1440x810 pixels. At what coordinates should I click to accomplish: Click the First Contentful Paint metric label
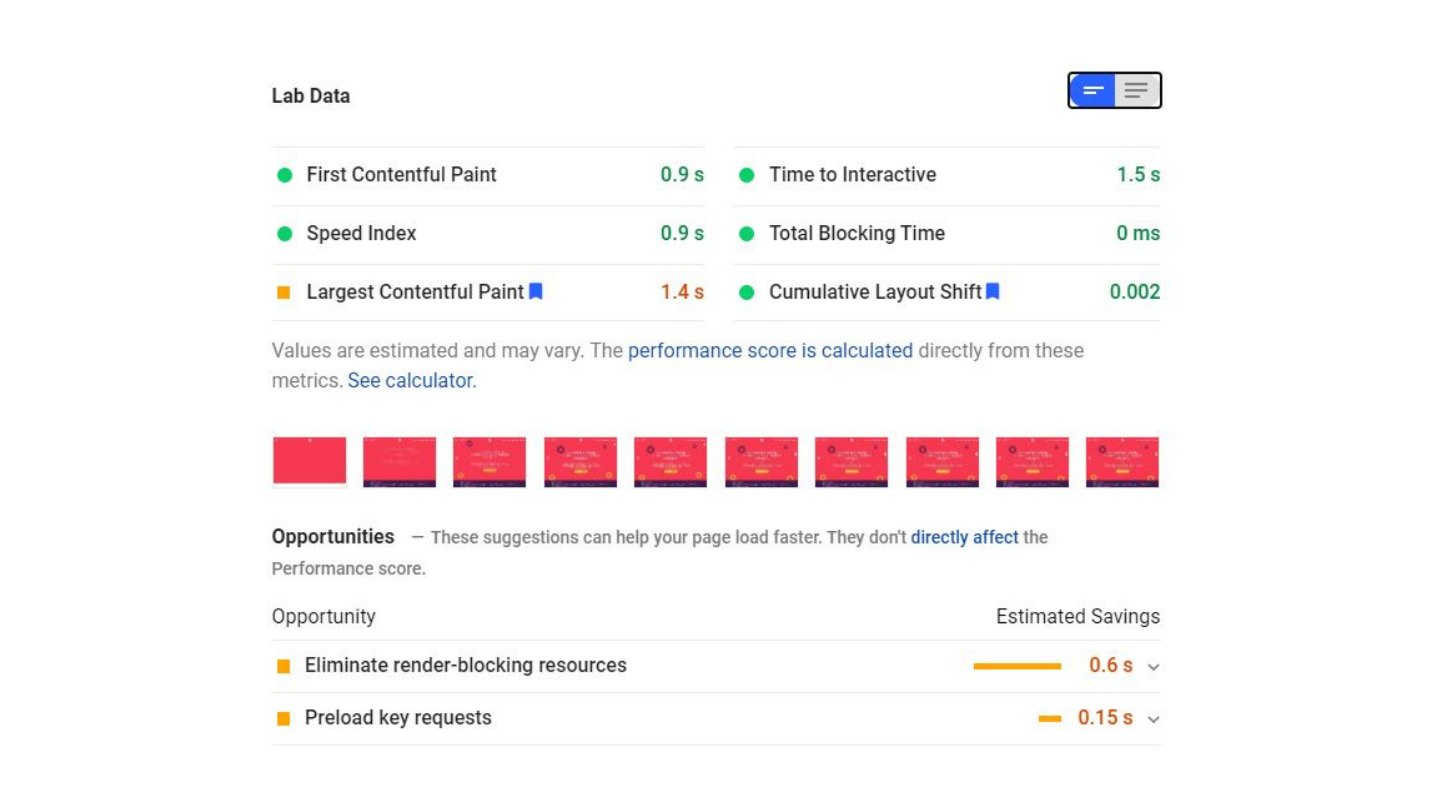(401, 175)
